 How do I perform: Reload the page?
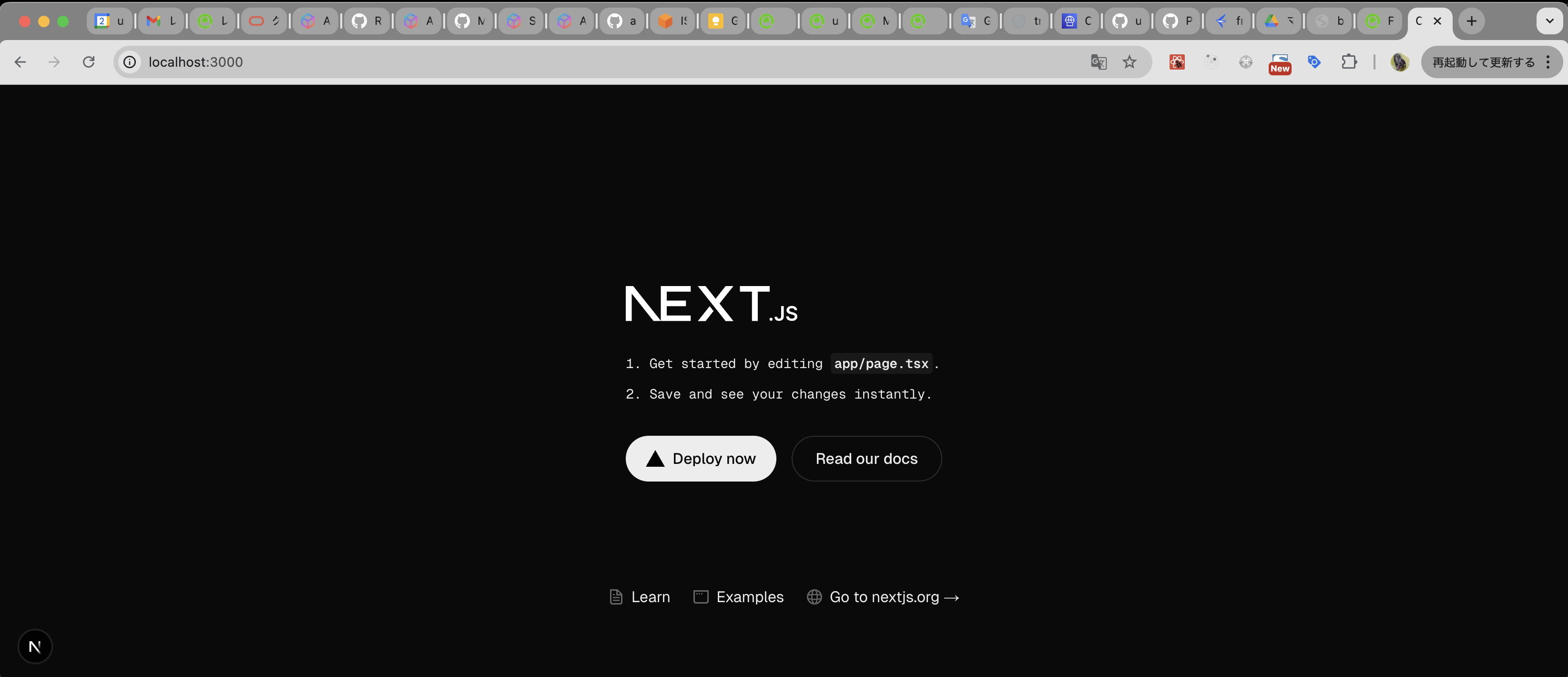tap(89, 62)
